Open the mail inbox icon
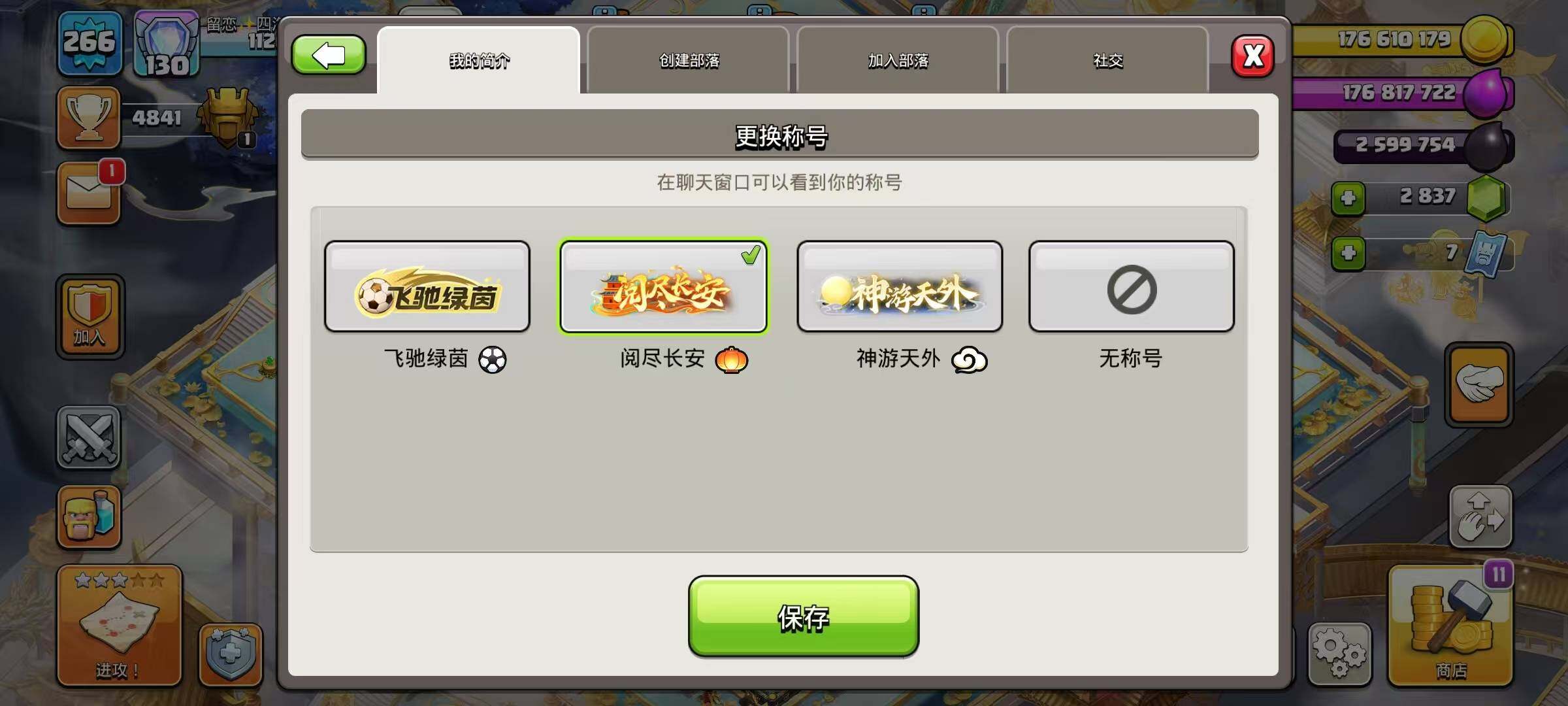Screen dimensions: 1568x706 point(89,193)
